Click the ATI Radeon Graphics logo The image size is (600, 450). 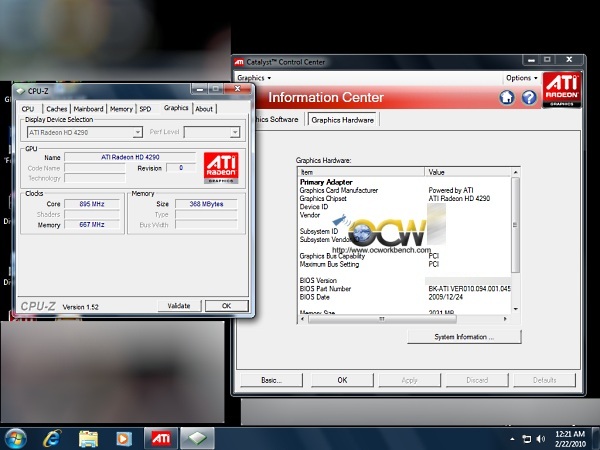pos(562,90)
